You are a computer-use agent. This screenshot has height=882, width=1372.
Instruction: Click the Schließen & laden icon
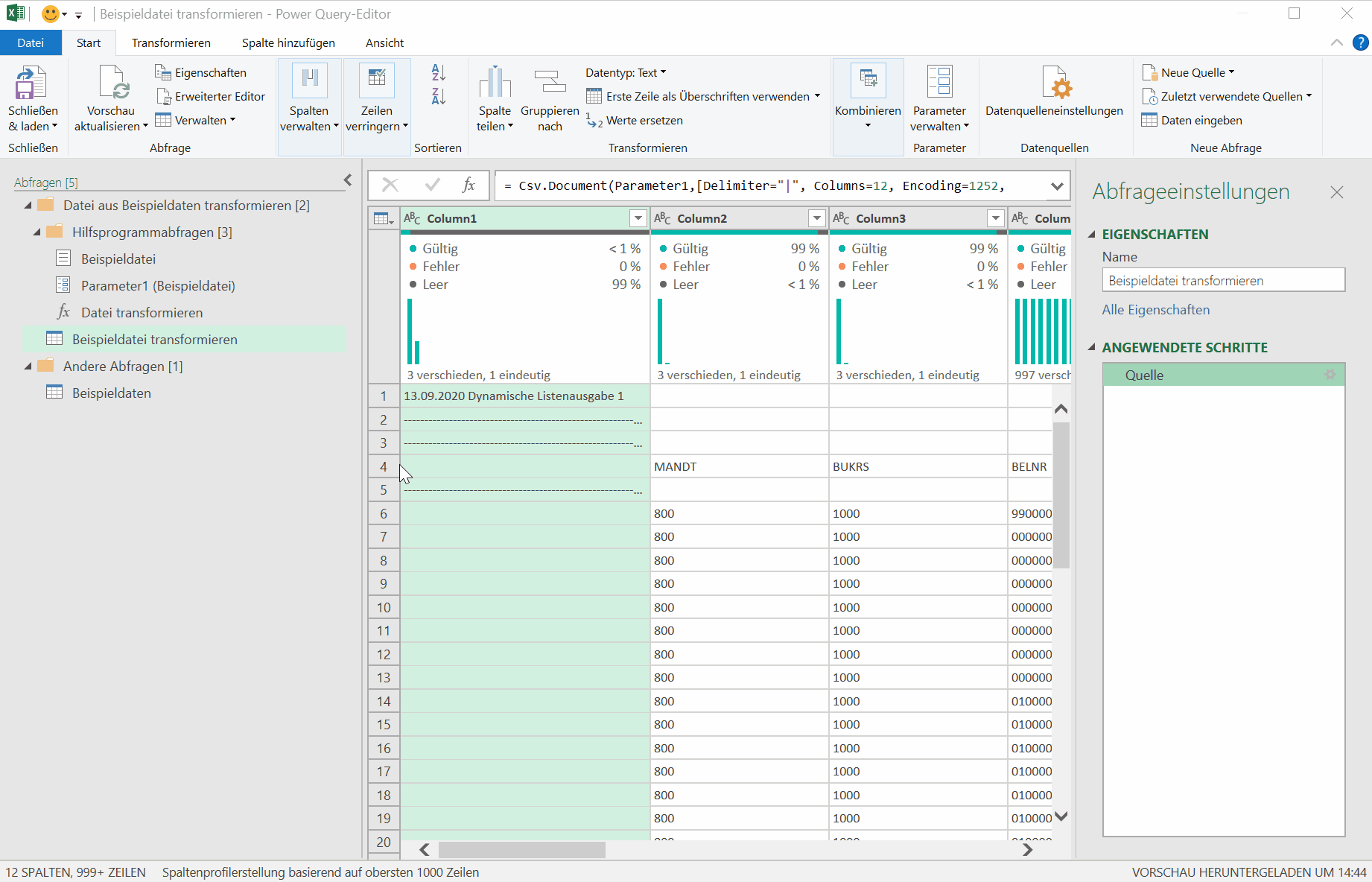pos(31,83)
